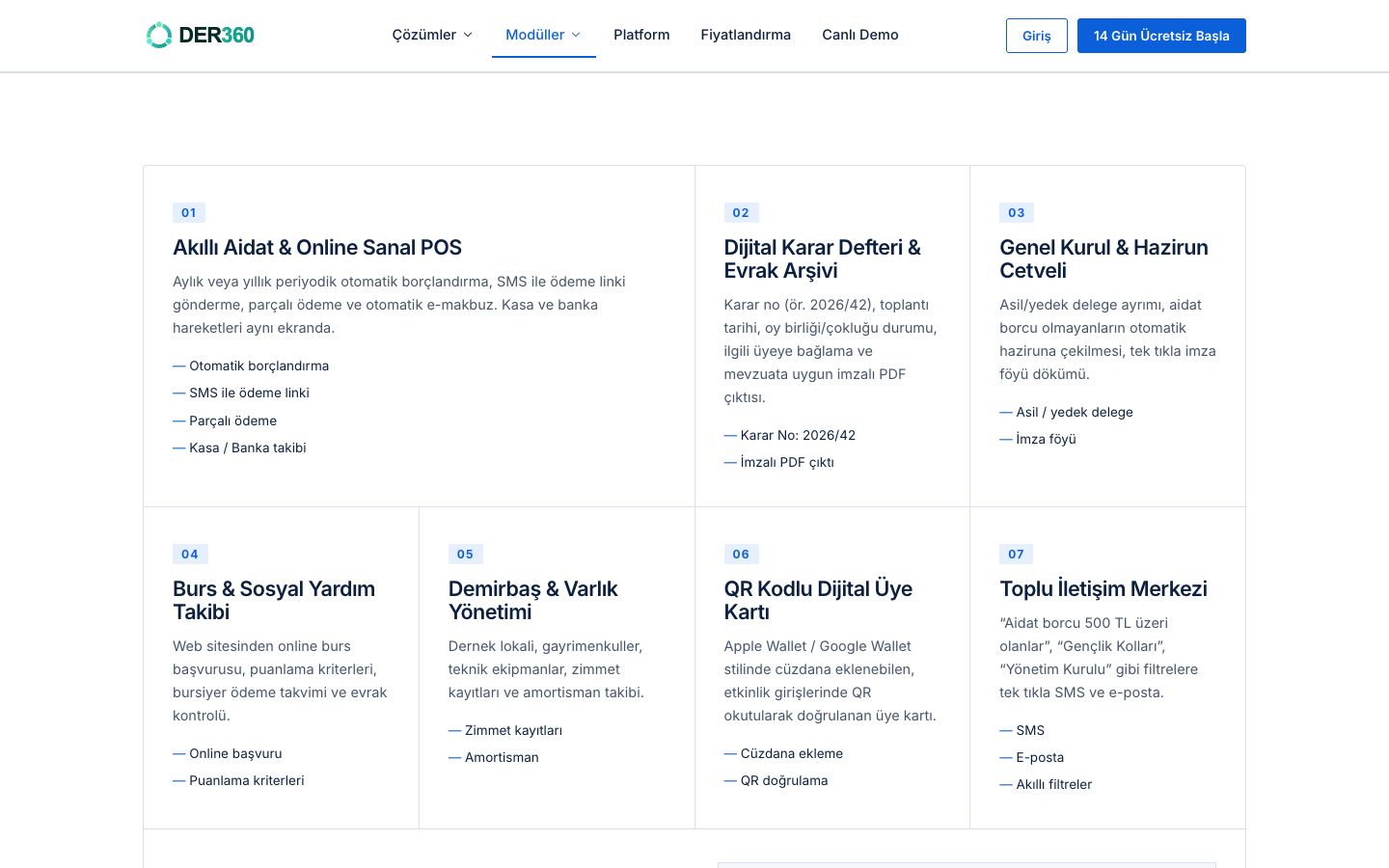Screen dimensions: 1389x868
Task: Click the SMS ile ödeme linki item
Action: click(241, 393)
